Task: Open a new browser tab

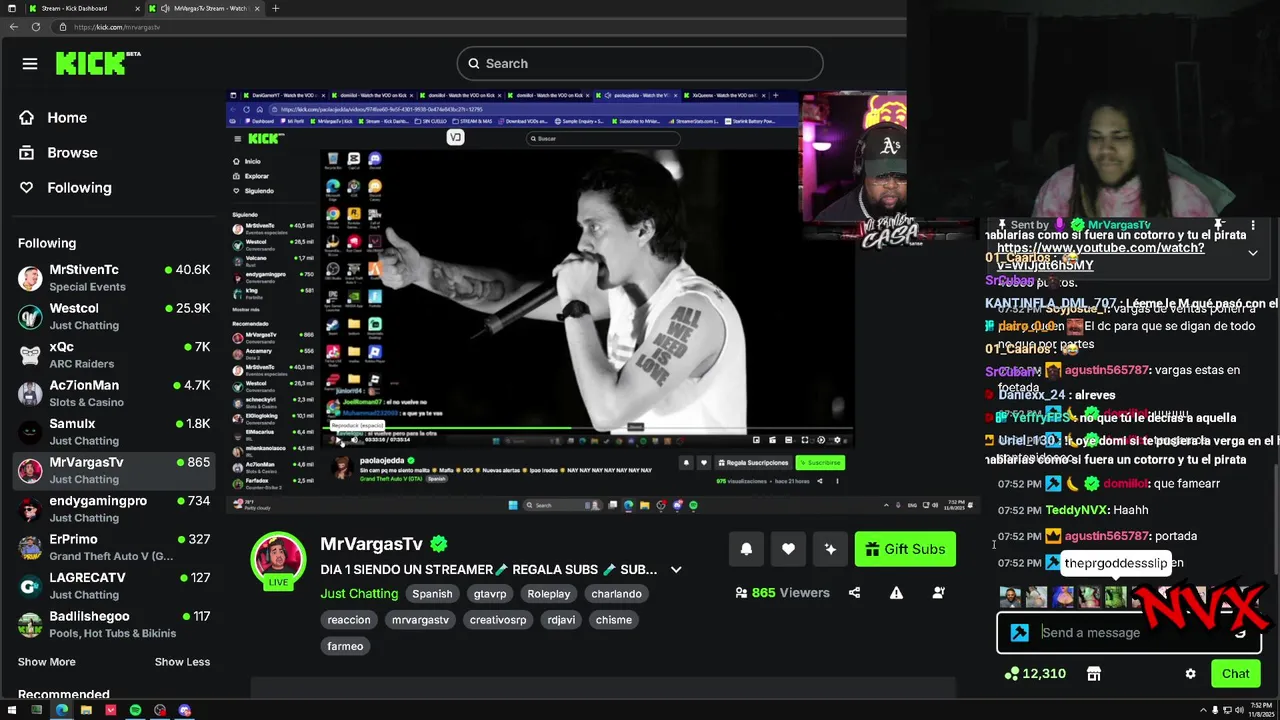Action: [276, 8]
